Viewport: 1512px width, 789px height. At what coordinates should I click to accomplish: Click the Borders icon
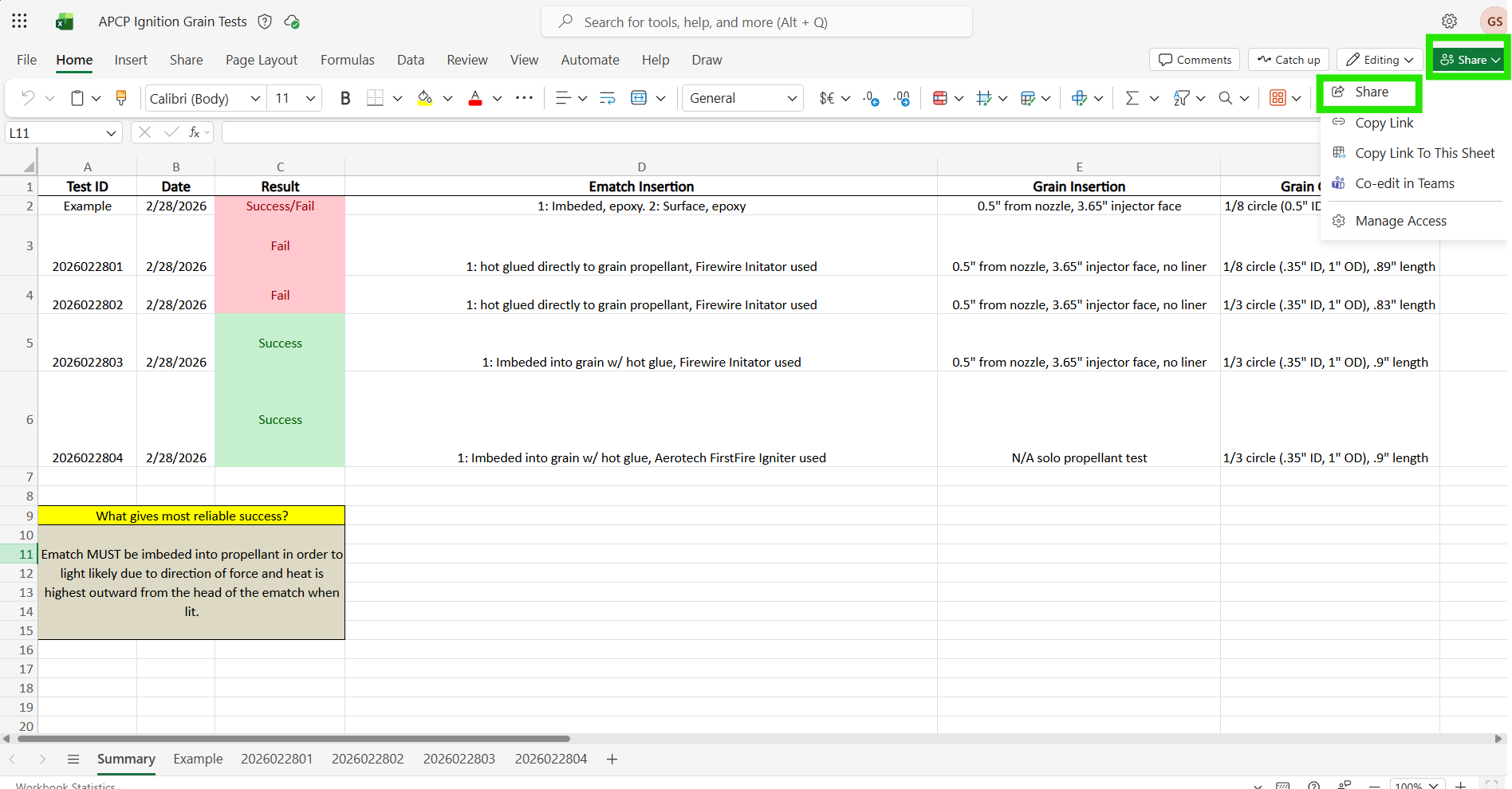click(x=375, y=98)
